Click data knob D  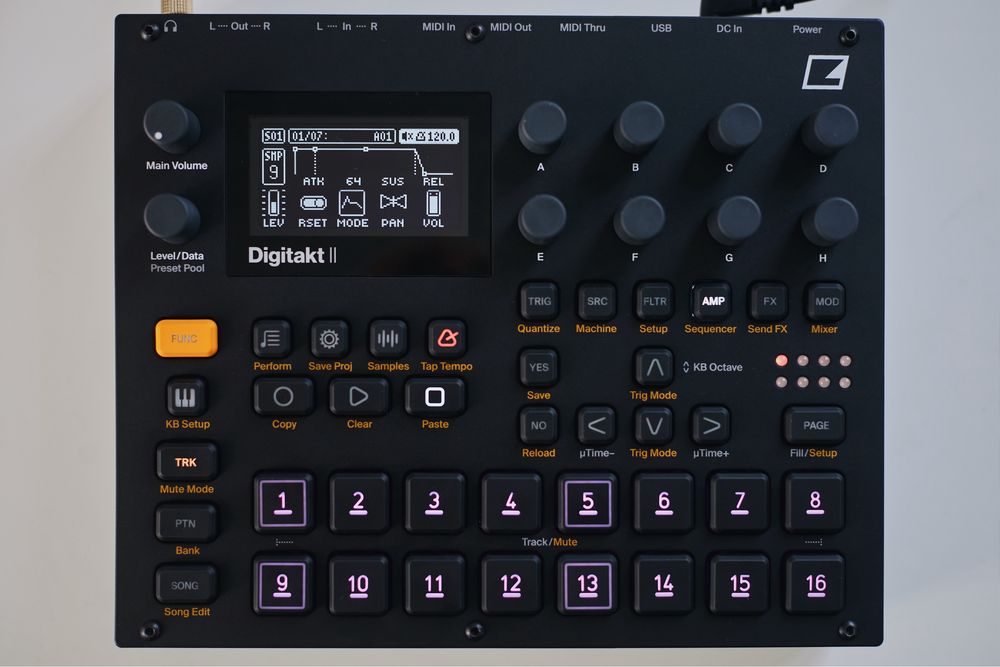tap(829, 129)
